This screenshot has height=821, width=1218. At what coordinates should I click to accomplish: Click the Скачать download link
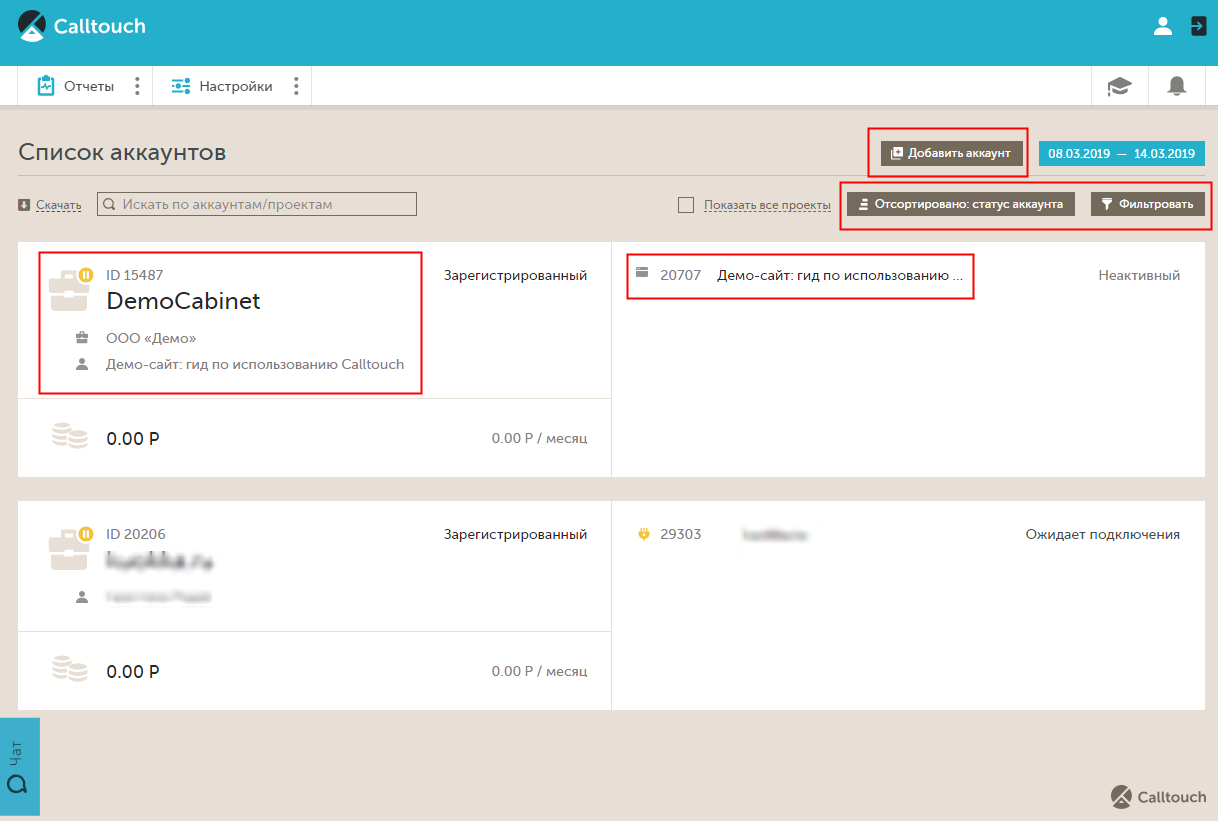coord(58,205)
